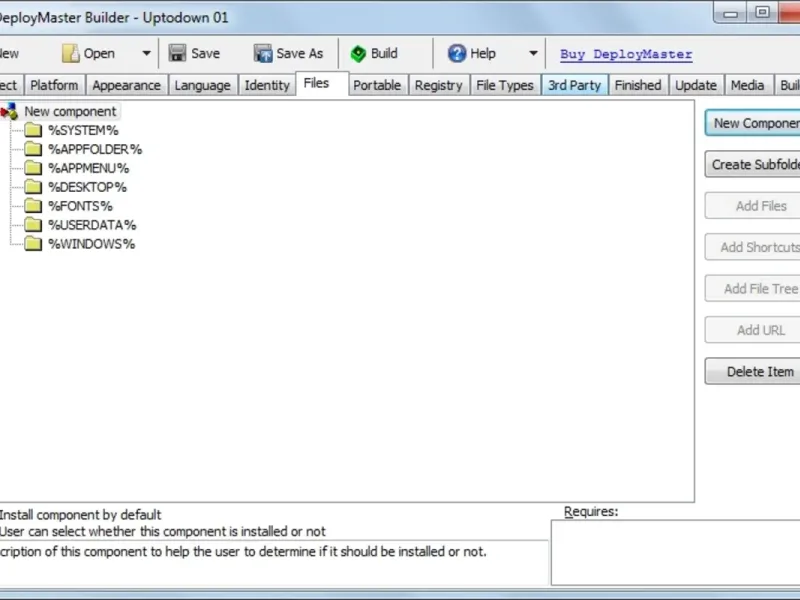Switch to the 3rd Party tab
The height and width of the screenshot is (600, 800).
click(574, 85)
